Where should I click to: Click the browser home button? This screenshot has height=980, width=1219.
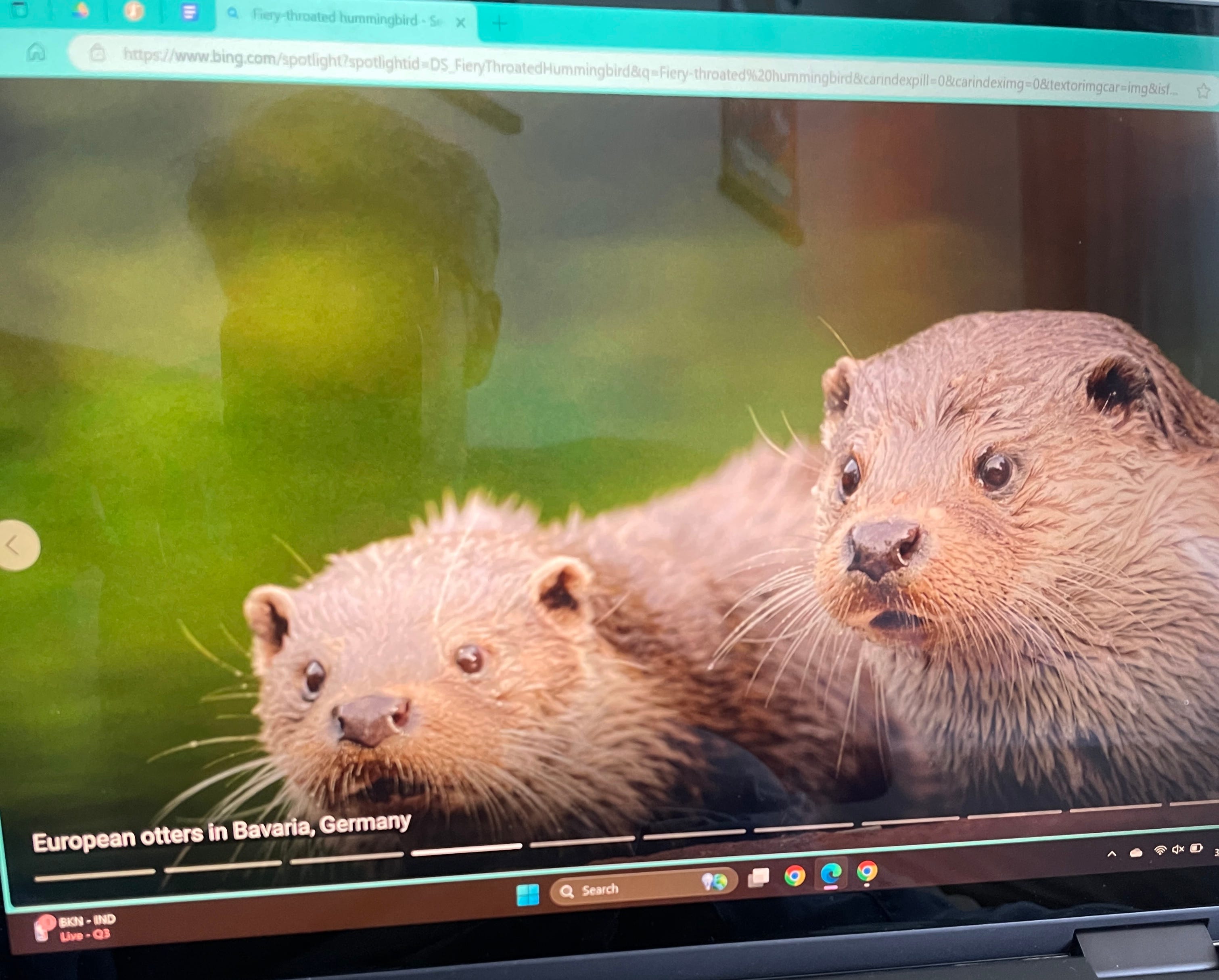[36, 52]
